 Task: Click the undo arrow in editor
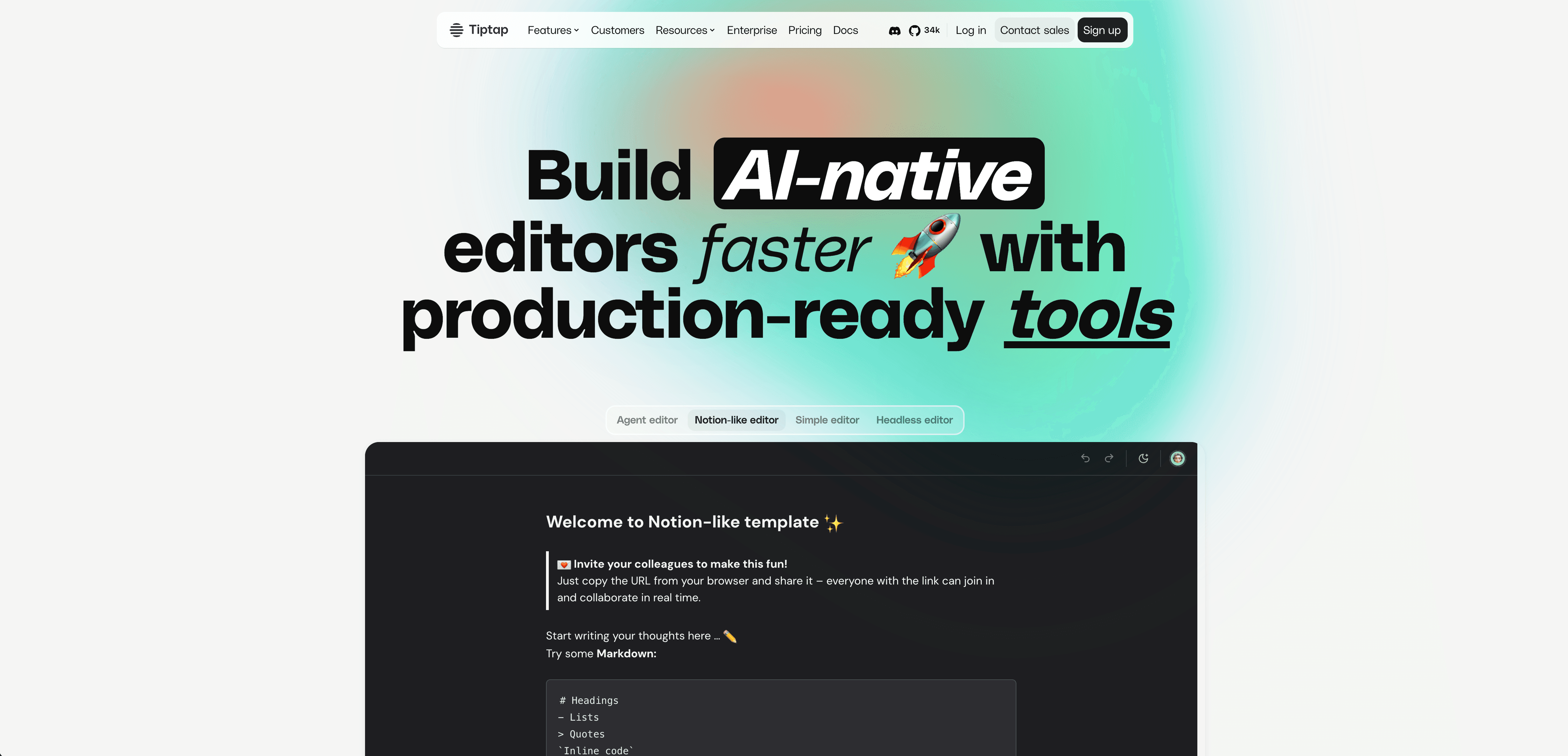1085,458
